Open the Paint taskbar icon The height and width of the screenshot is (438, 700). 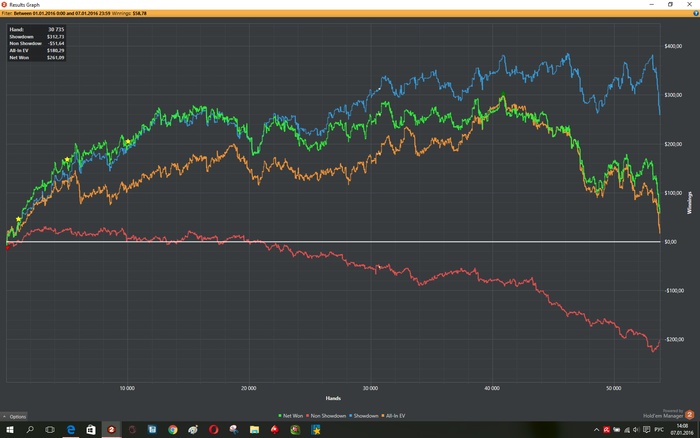[193, 430]
